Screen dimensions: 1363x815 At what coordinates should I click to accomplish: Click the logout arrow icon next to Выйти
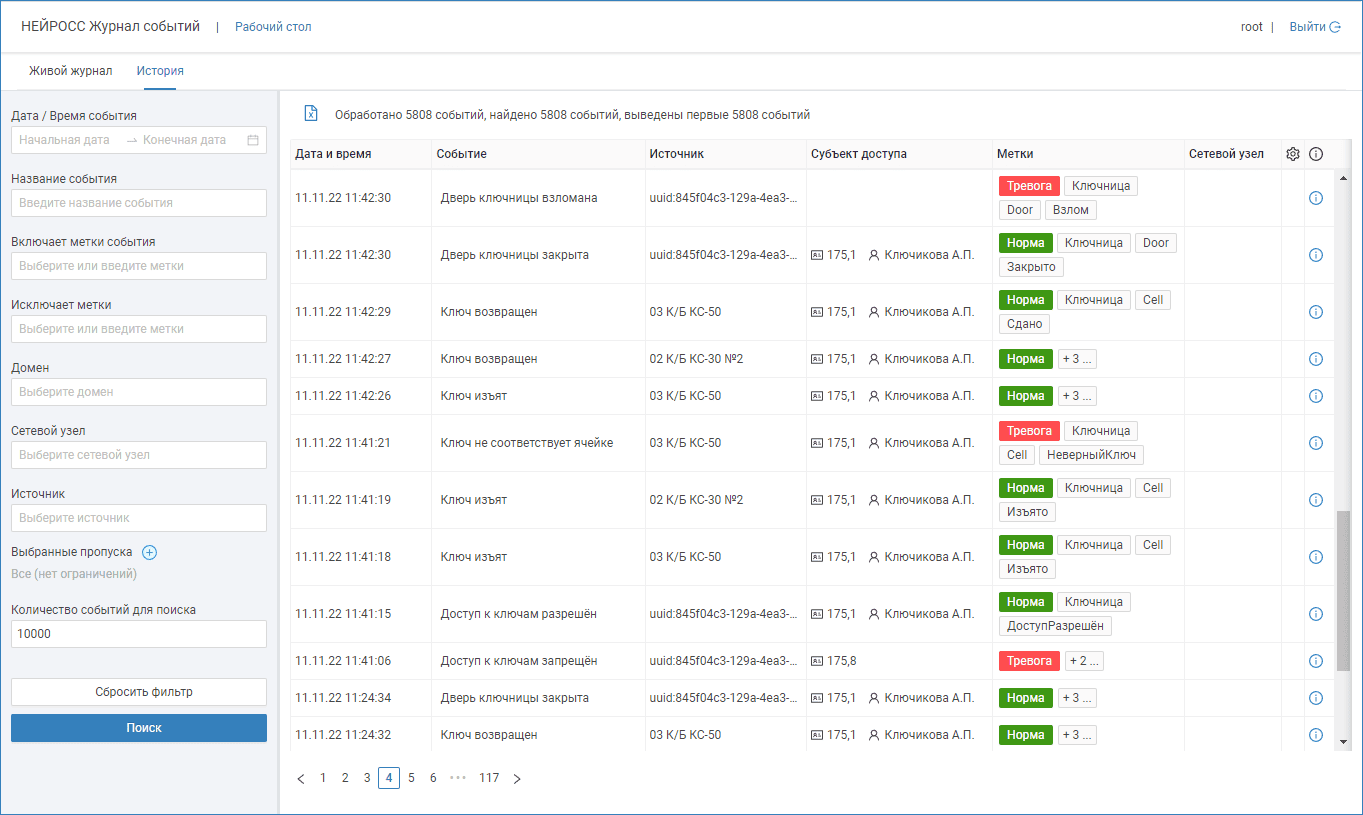click(1335, 27)
